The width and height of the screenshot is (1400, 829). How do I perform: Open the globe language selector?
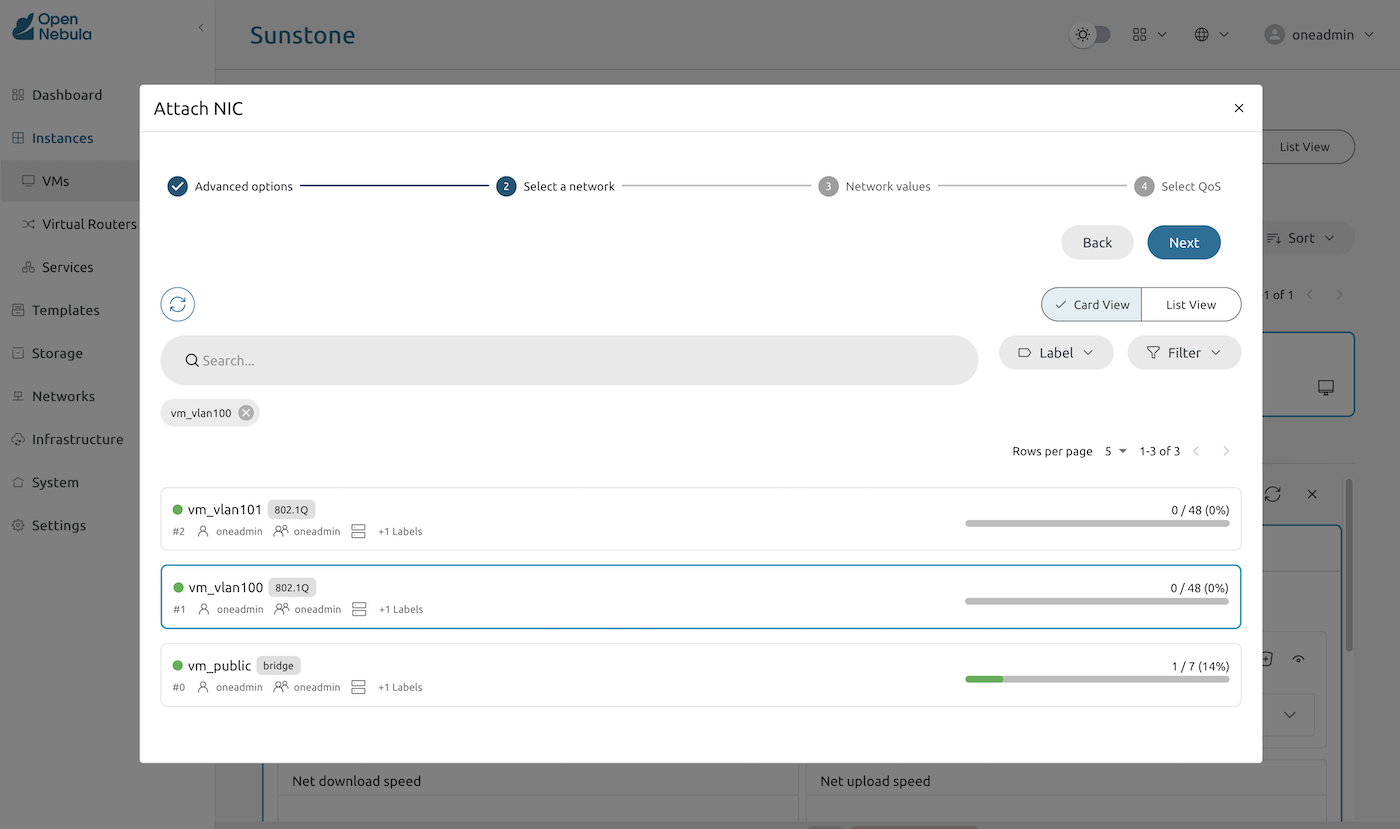(1211, 35)
